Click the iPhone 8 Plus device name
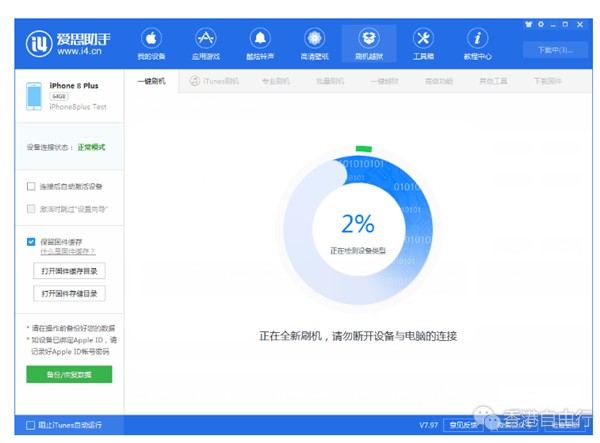The height and width of the screenshot is (443, 600). [74, 85]
